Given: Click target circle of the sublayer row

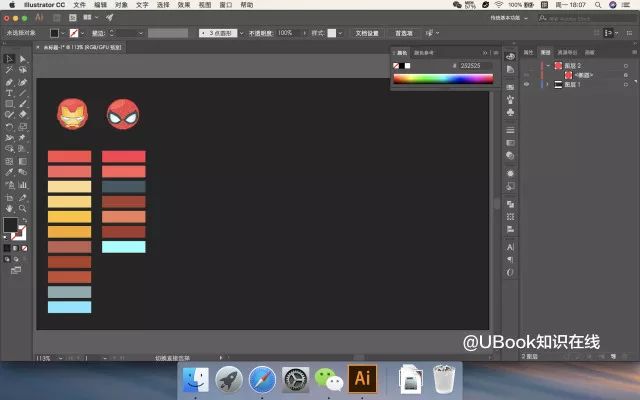Looking at the screenshot, I should (x=626, y=75).
